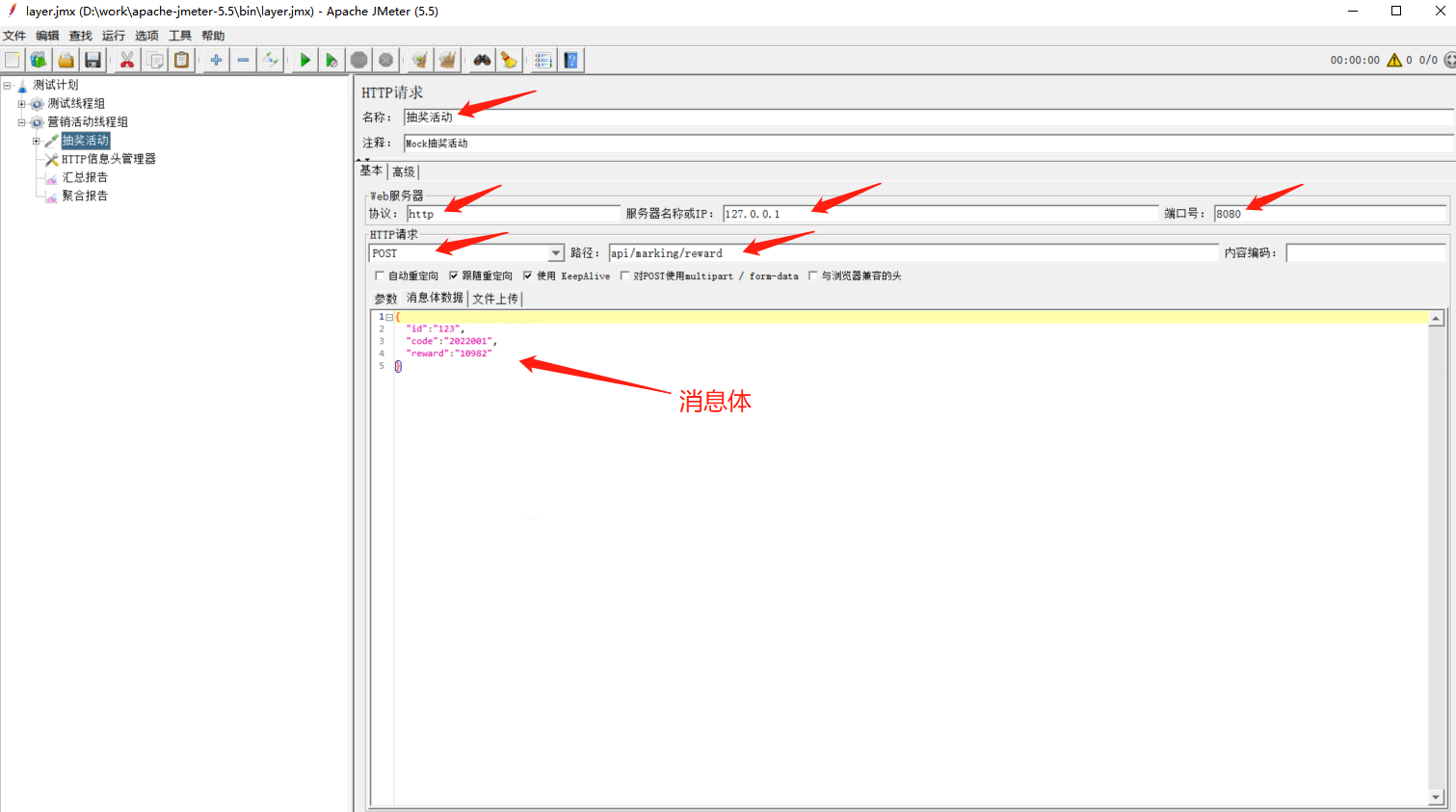
Task: Select the 消息体数据 tab
Action: tap(435, 298)
